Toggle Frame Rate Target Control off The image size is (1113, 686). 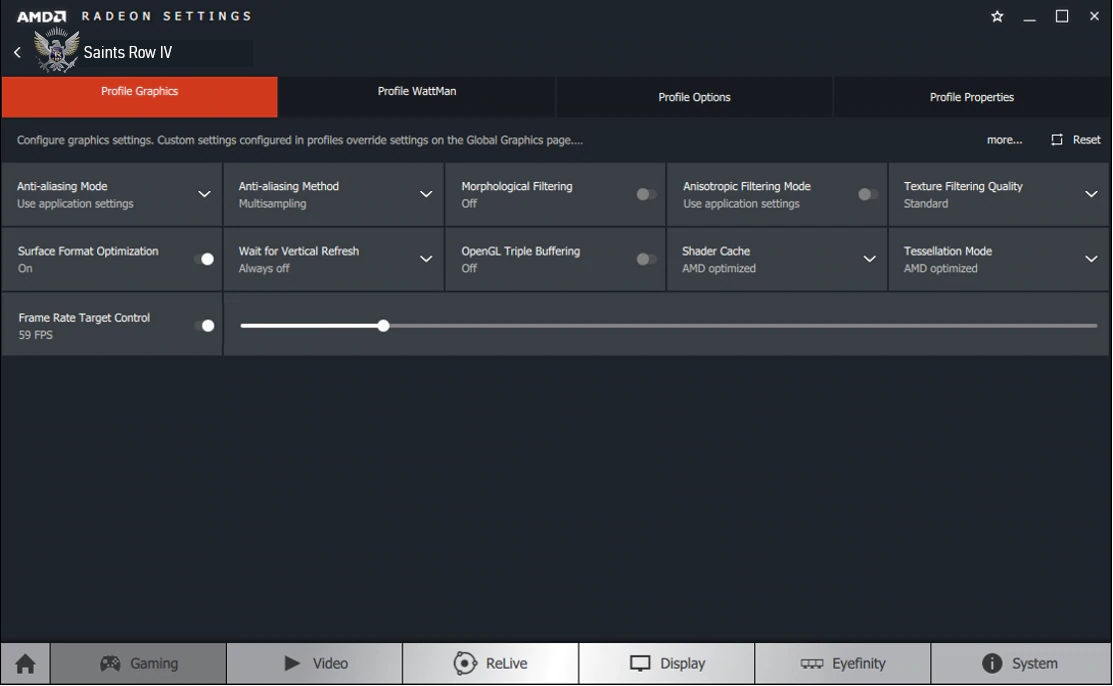pyautogui.click(x=204, y=325)
